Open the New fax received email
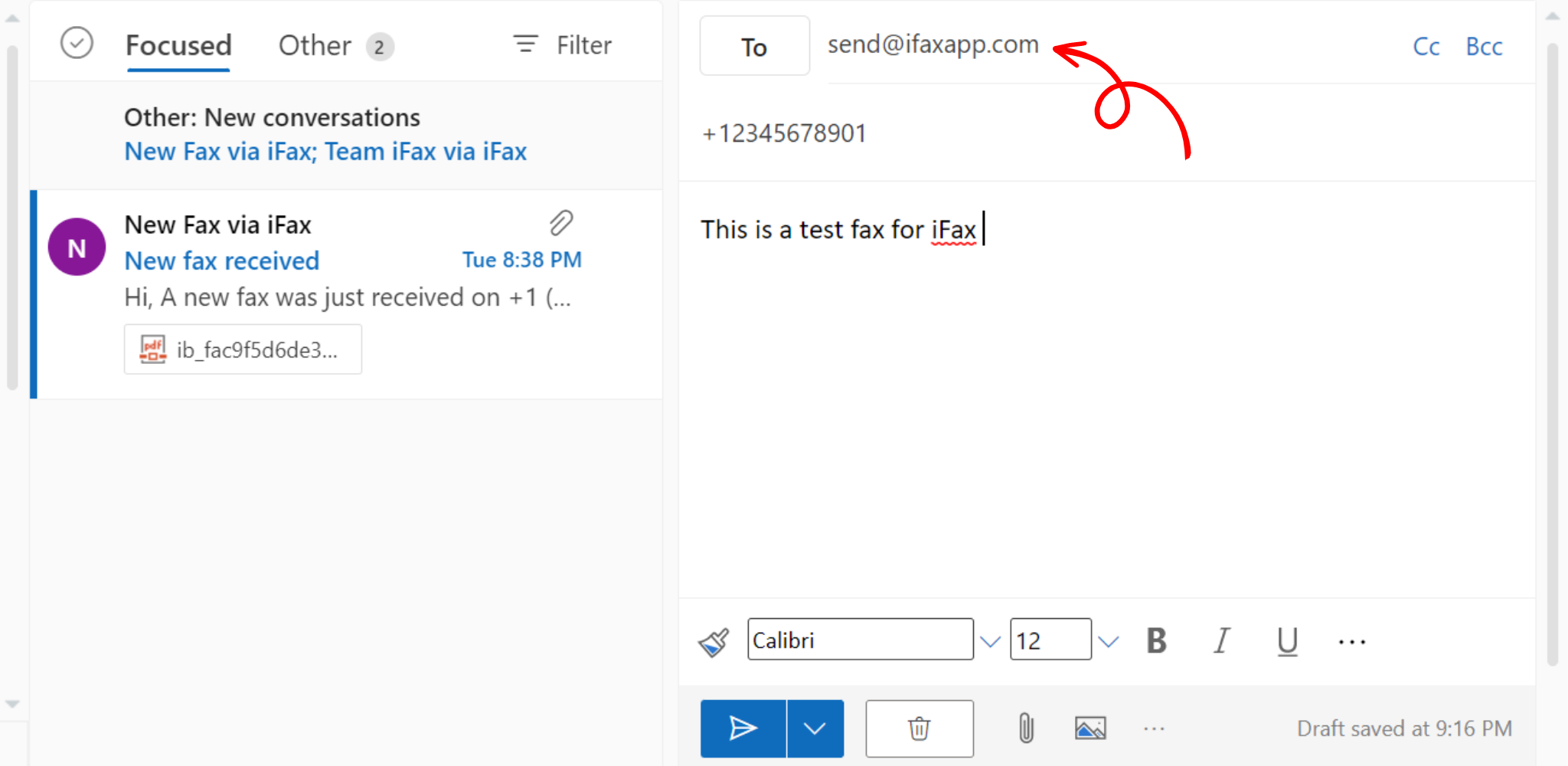1568x766 pixels. coord(221,260)
